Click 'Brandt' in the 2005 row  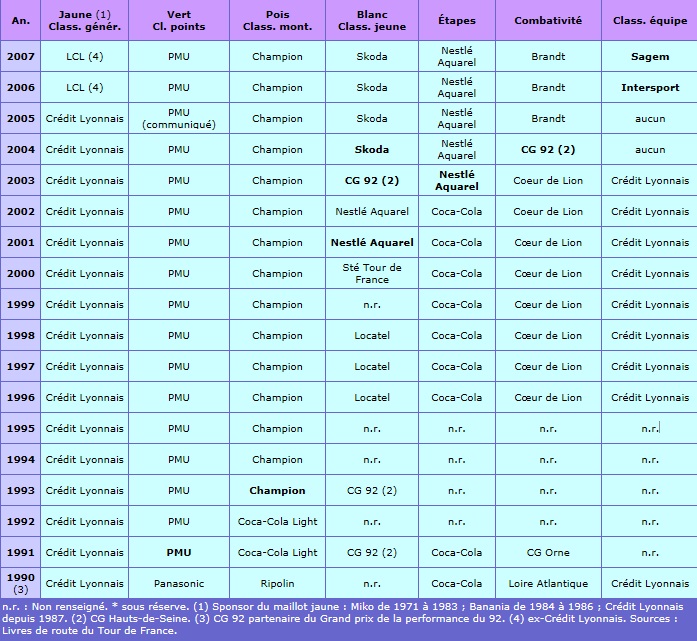548,119
